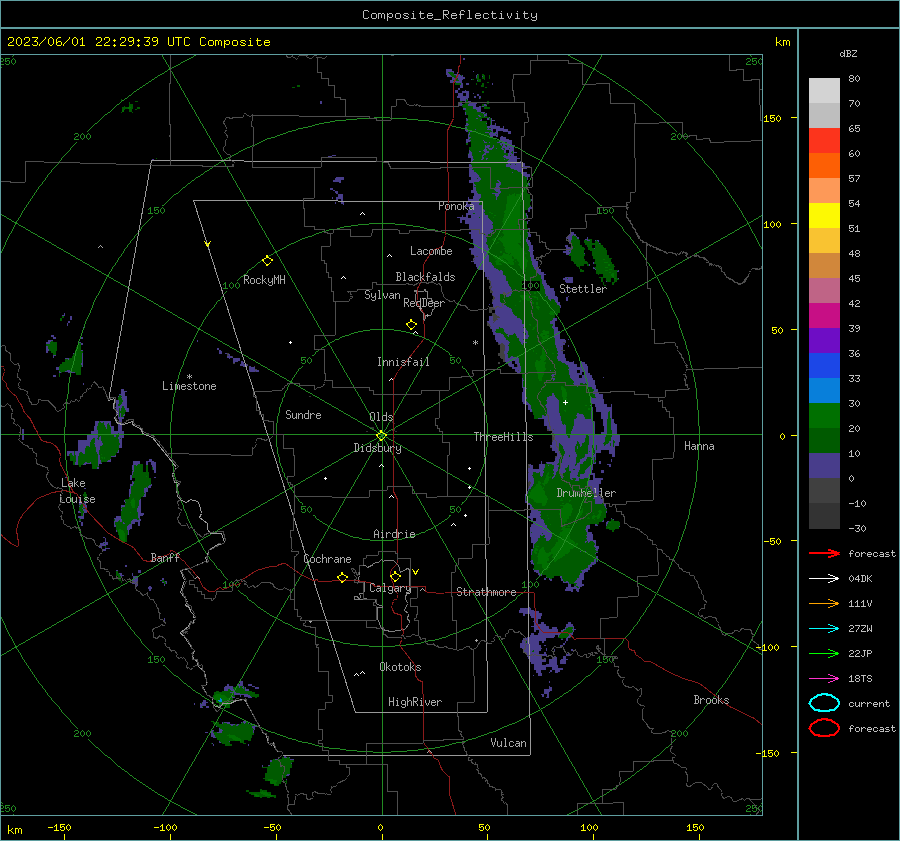Click the Lake Louise label
This screenshot has width=900, height=841.
77,491
